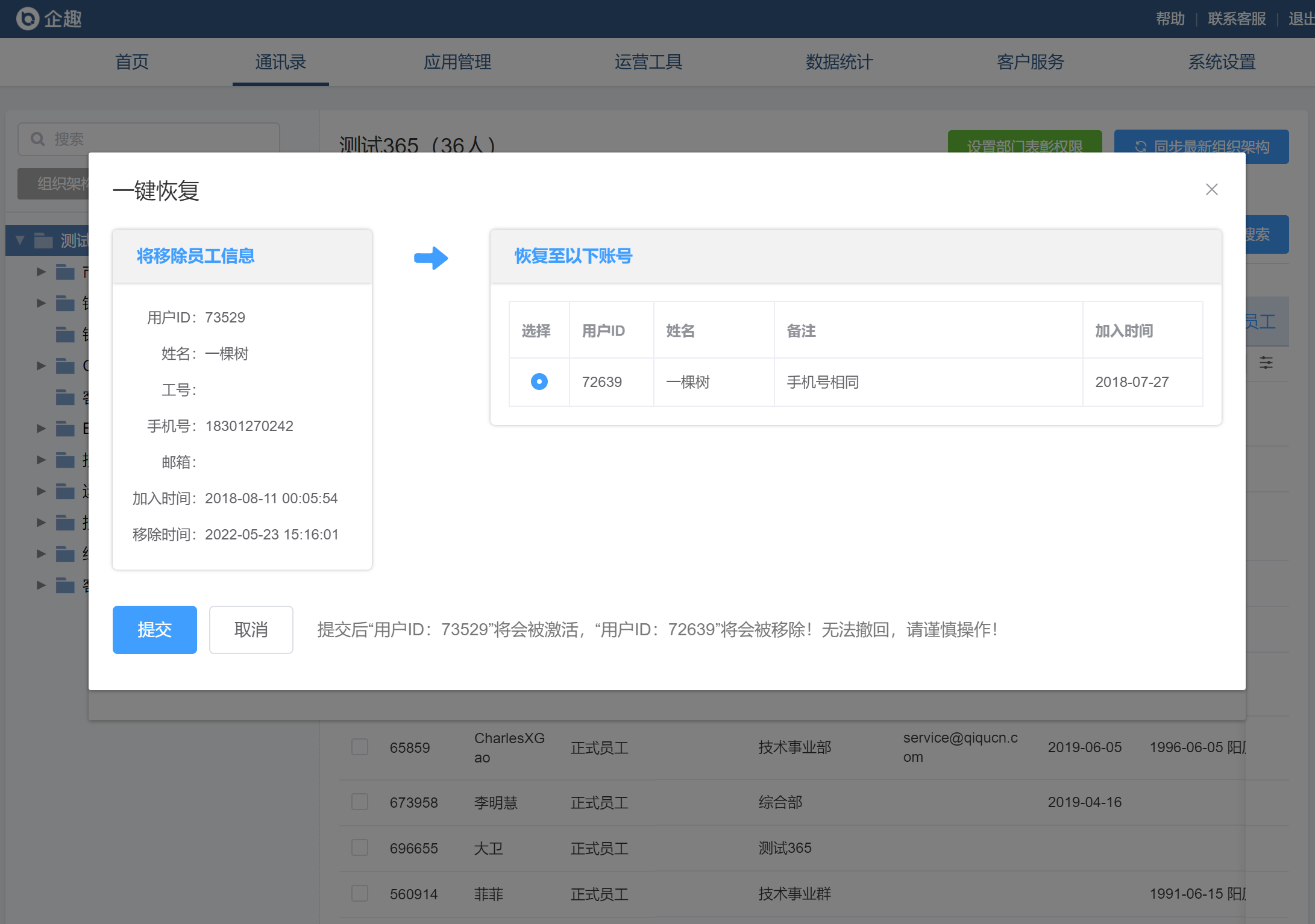This screenshot has width=1315, height=924.
Task: Open the 应用管理 tab
Action: tap(457, 62)
